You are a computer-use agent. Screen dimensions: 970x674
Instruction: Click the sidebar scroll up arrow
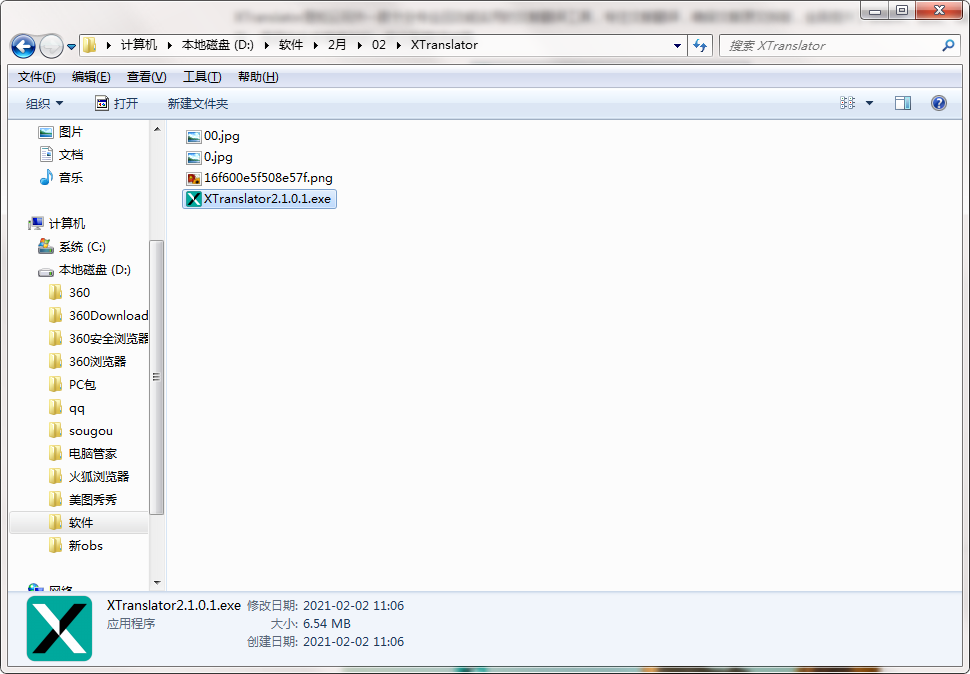pyautogui.click(x=157, y=129)
